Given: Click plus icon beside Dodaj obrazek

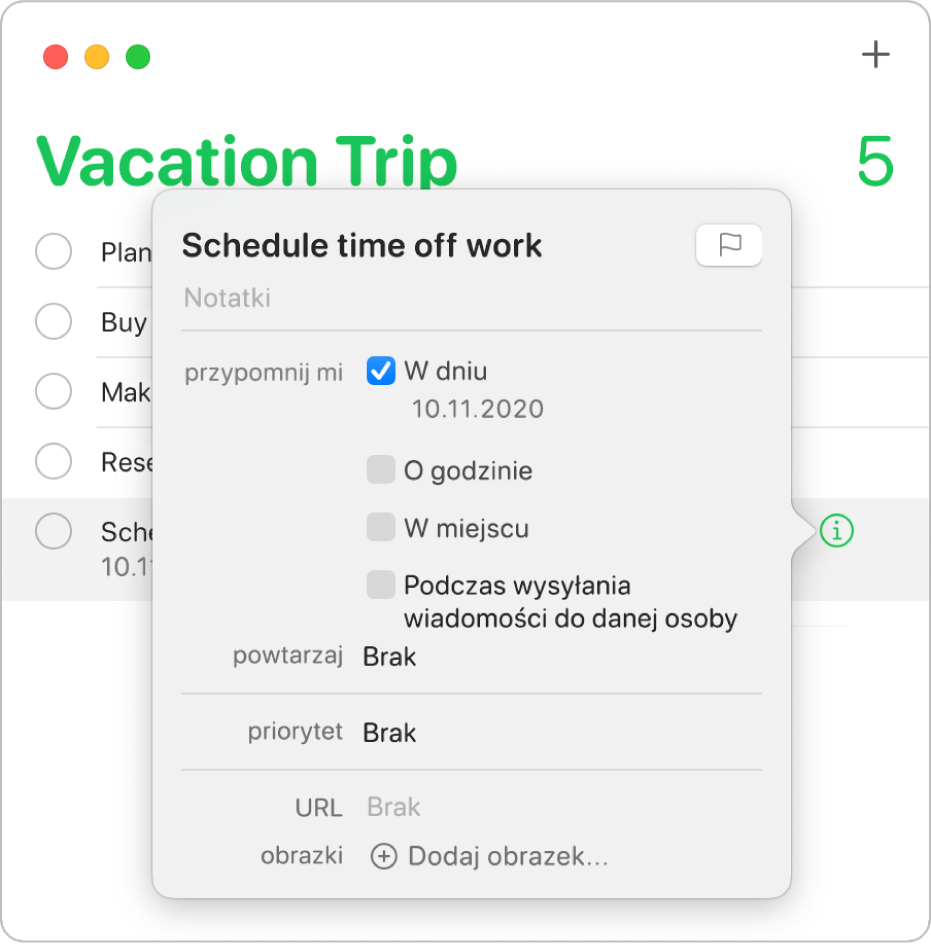Looking at the screenshot, I should click(x=384, y=857).
